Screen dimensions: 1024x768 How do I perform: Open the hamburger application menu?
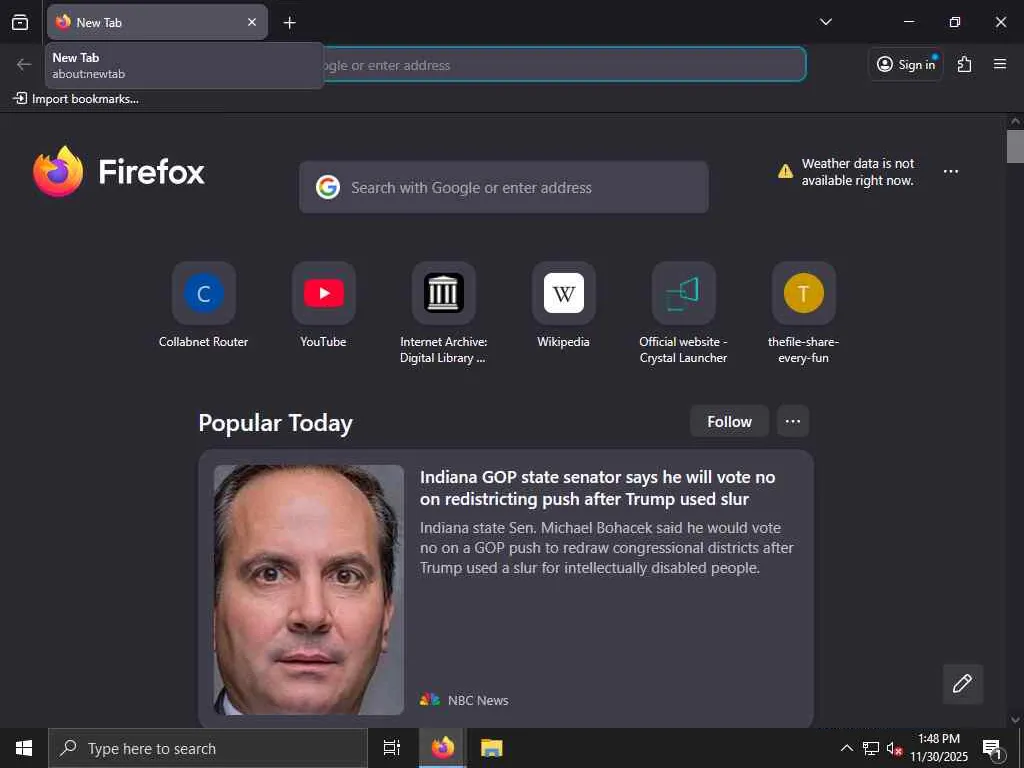(x=1000, y=64)
